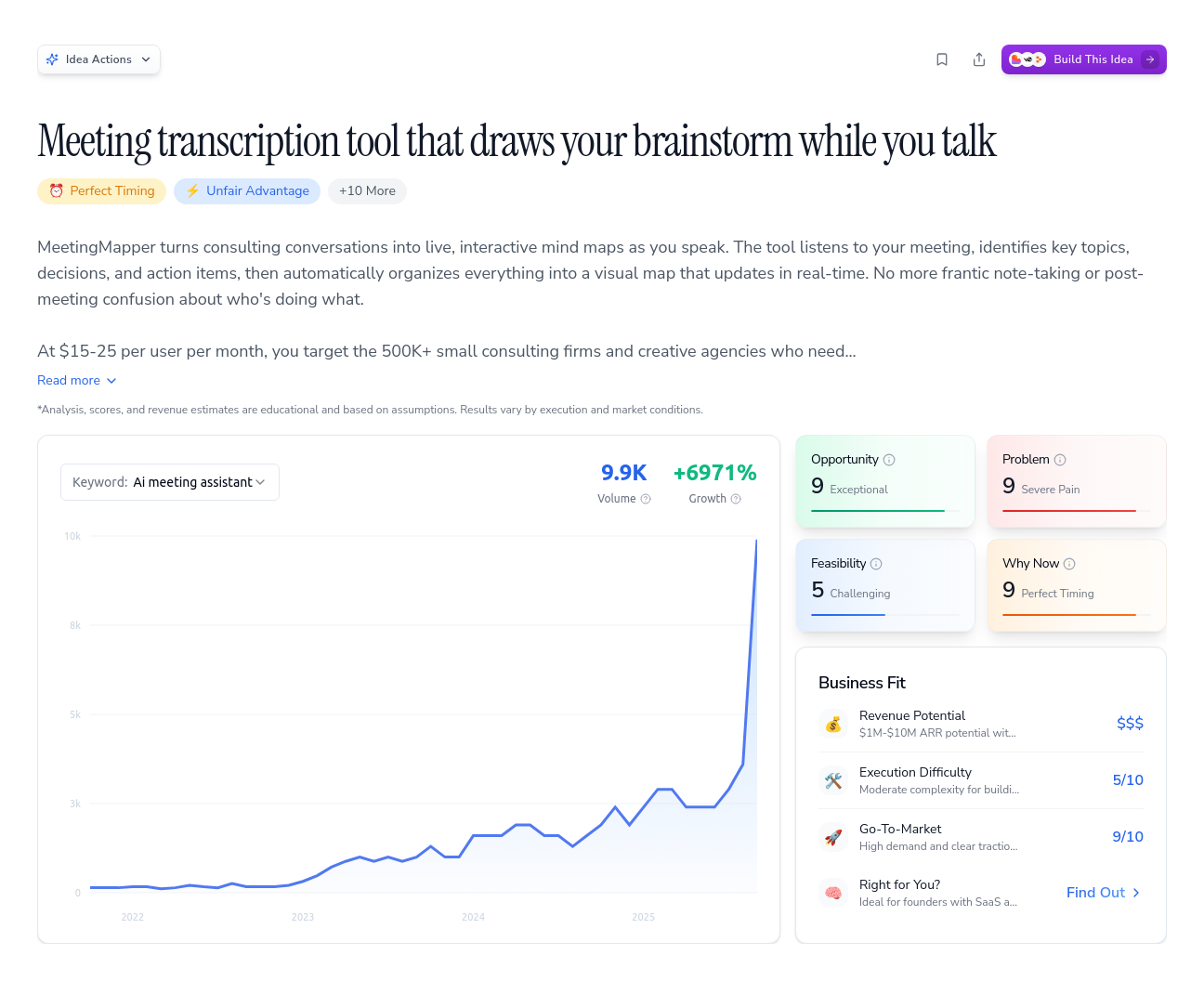Select the Perfect Timing badge

101,190
